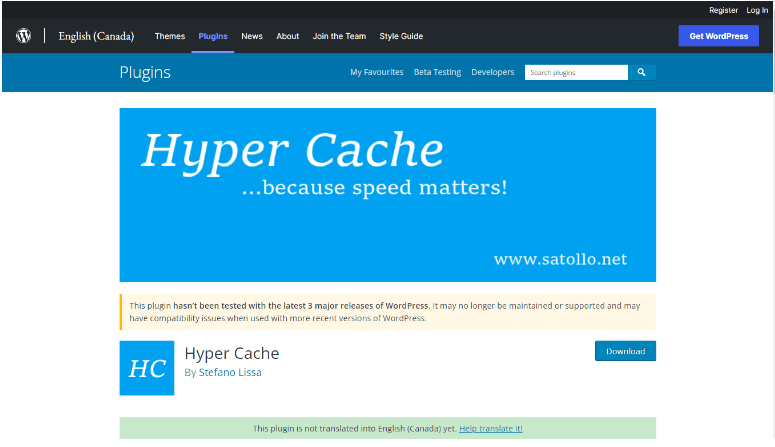Click the Register link
The image size is (775, 447).
(723, 10)
